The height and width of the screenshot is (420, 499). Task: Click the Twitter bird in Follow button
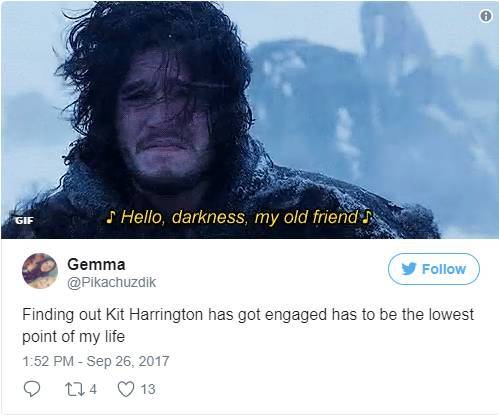point(409,269)
